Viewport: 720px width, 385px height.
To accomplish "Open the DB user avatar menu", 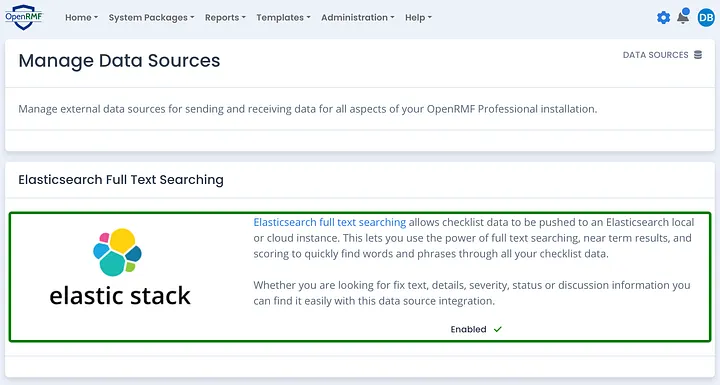I will click(x=706, y=18).
